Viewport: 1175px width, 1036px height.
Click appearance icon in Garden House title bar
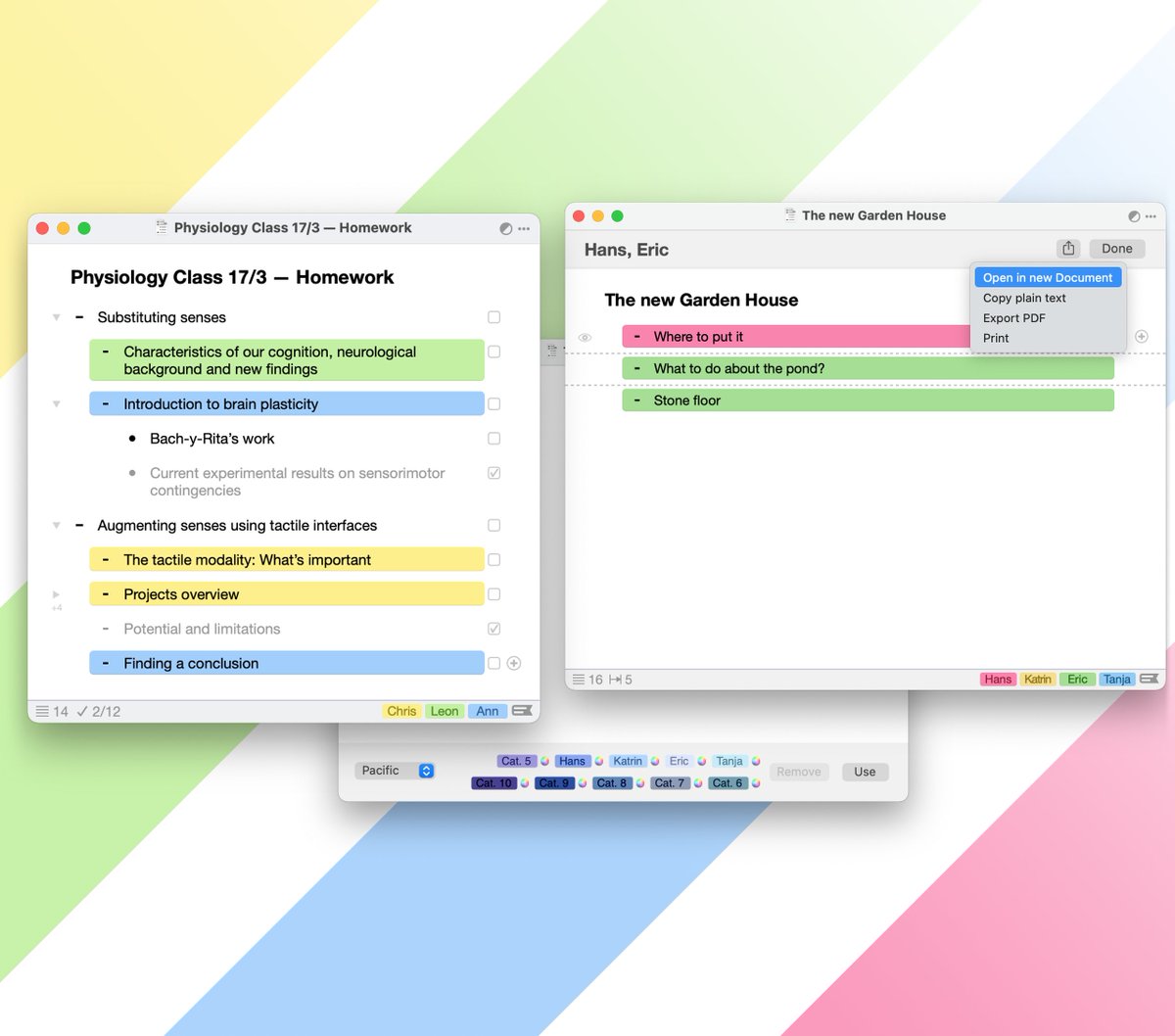1134,216
